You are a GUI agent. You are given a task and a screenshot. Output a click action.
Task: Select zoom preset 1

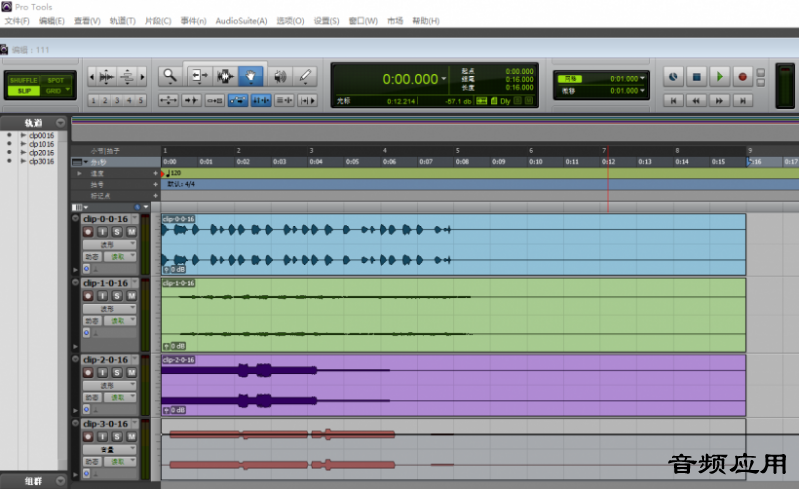tap(93, 100)
